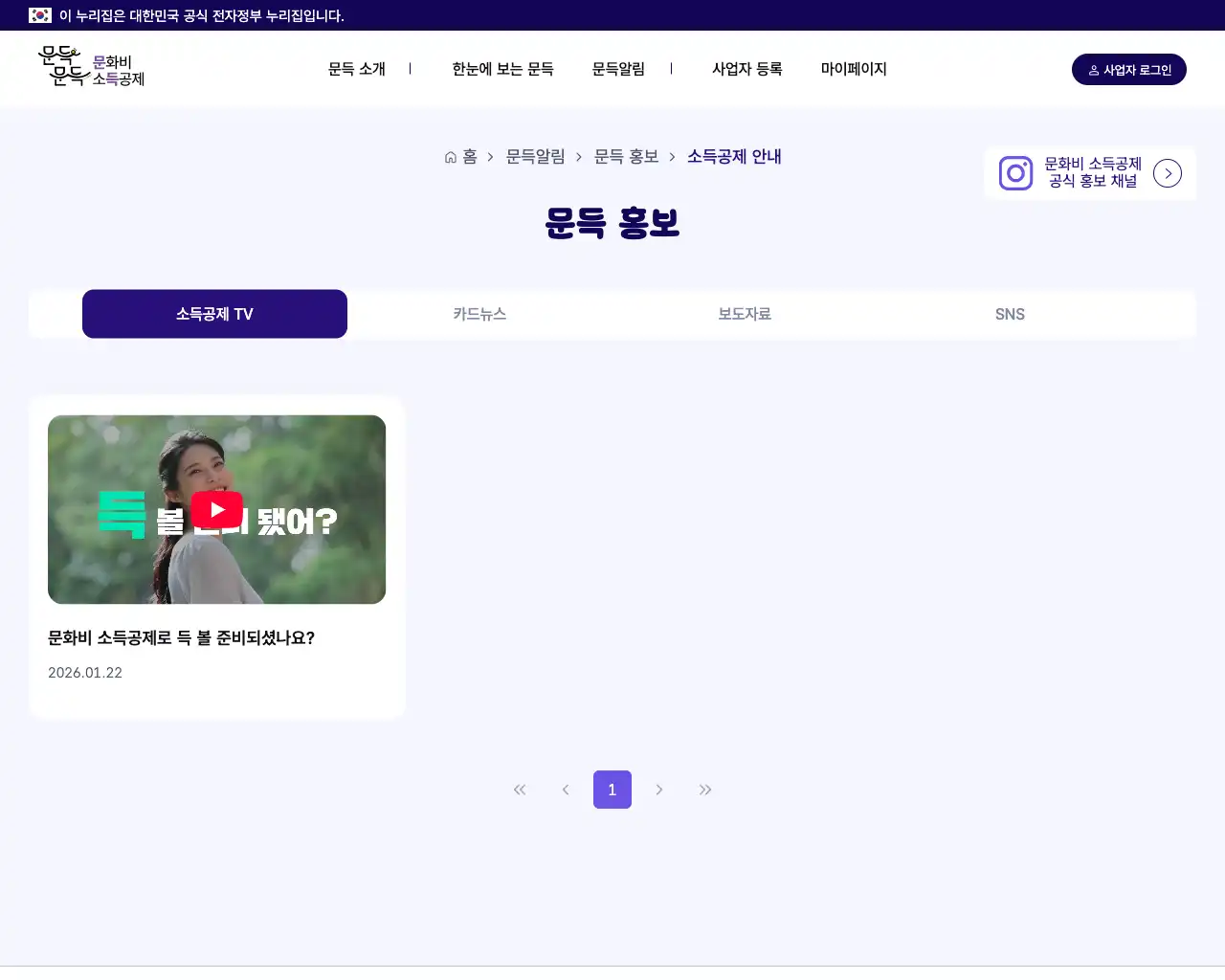Open the chevron next to 공식 홍보 채널
The image size is (1225, 980).
[x=1168, y=173]
